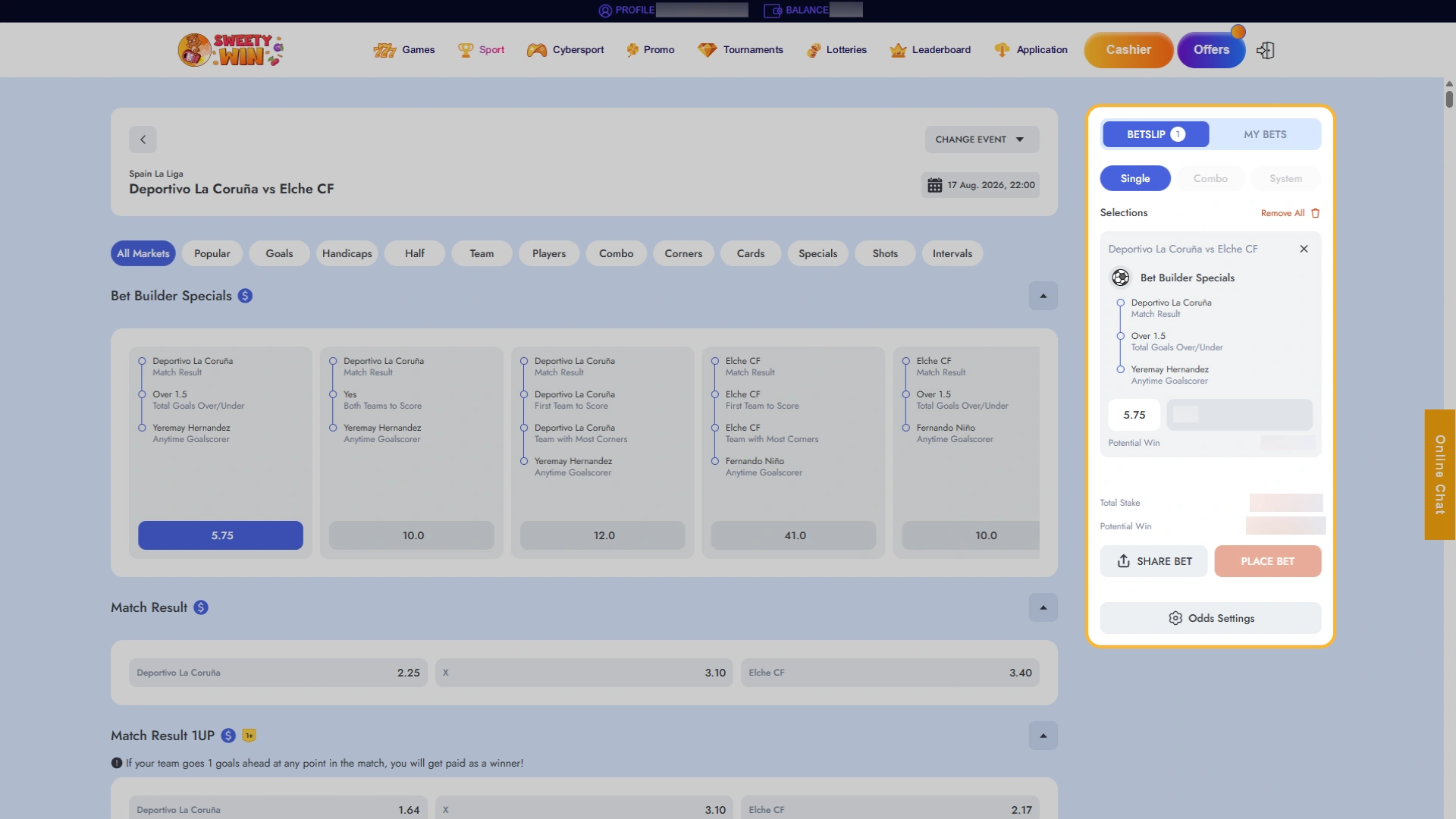Click the Share Bet upload icon
The image size is (1456, 819).
click(x=1123, y=561)
